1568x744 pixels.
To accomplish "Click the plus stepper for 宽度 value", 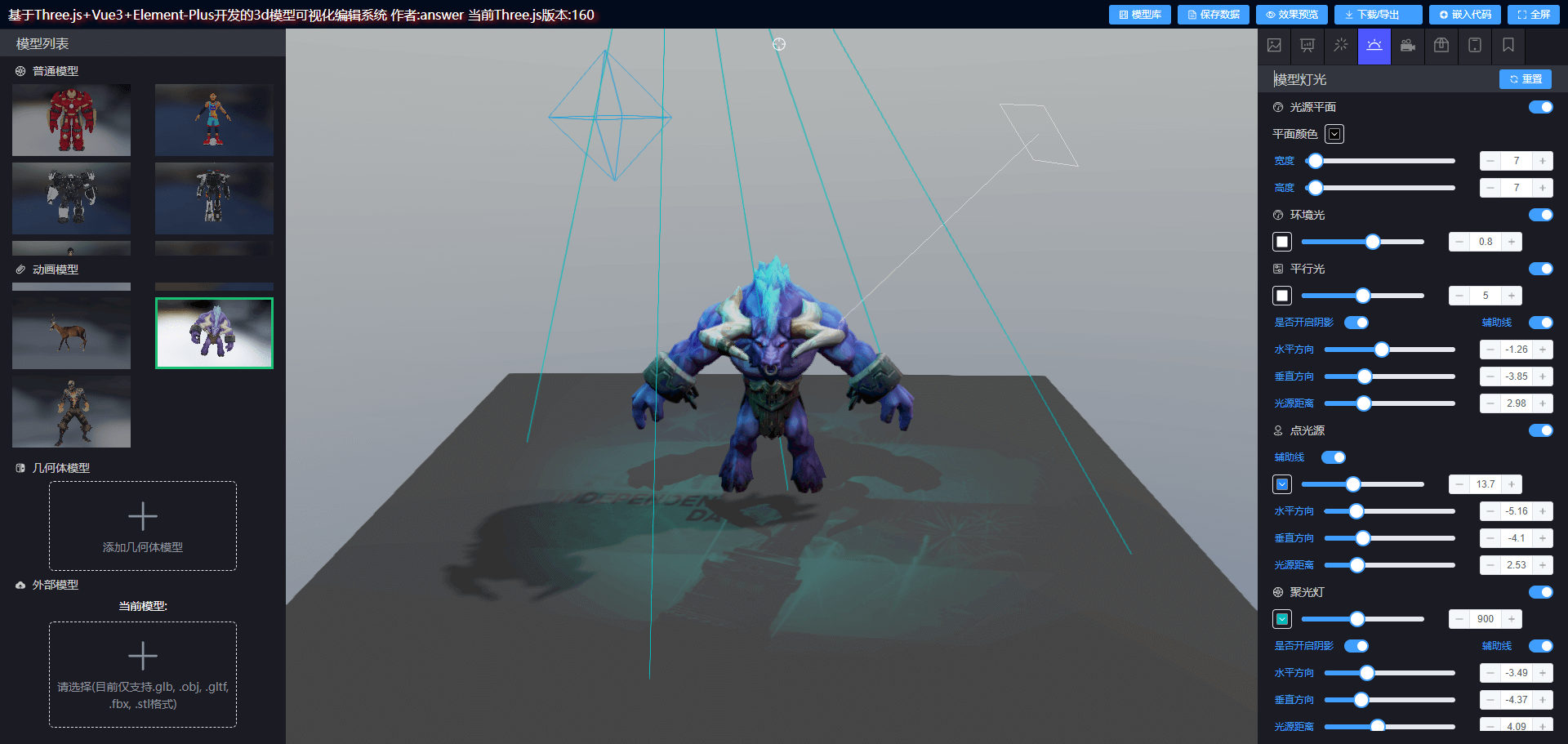I will pos(1543,161).
